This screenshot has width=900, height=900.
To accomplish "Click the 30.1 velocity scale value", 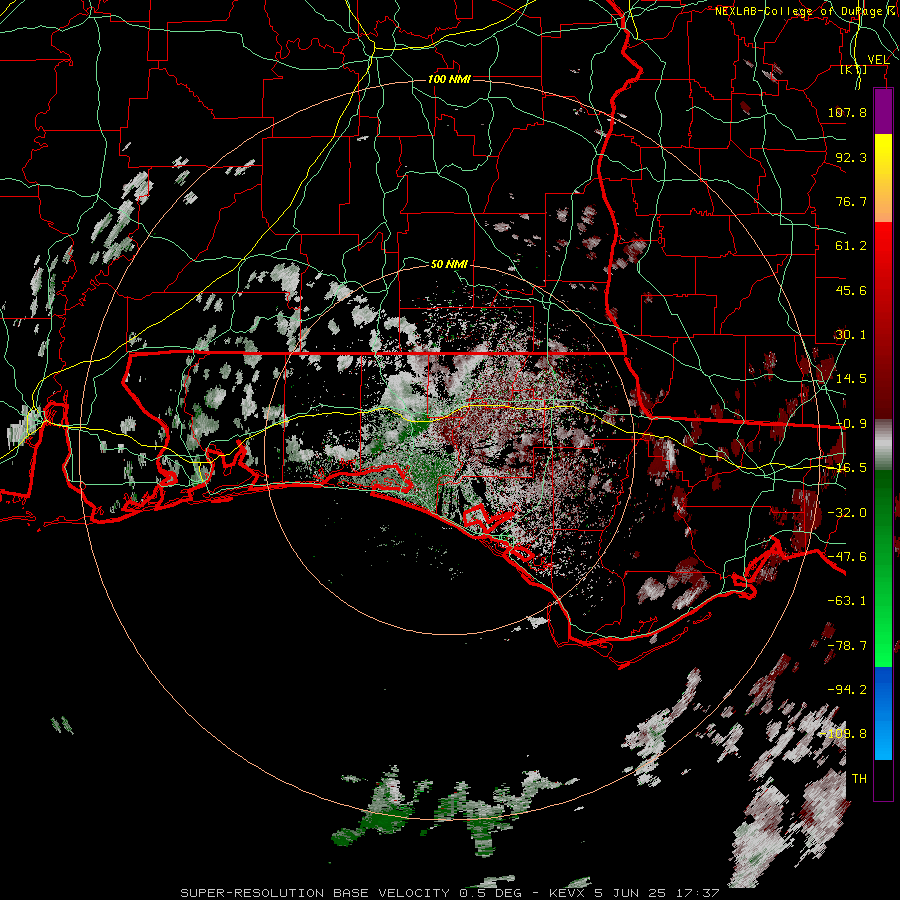I will tap(851, 335).
